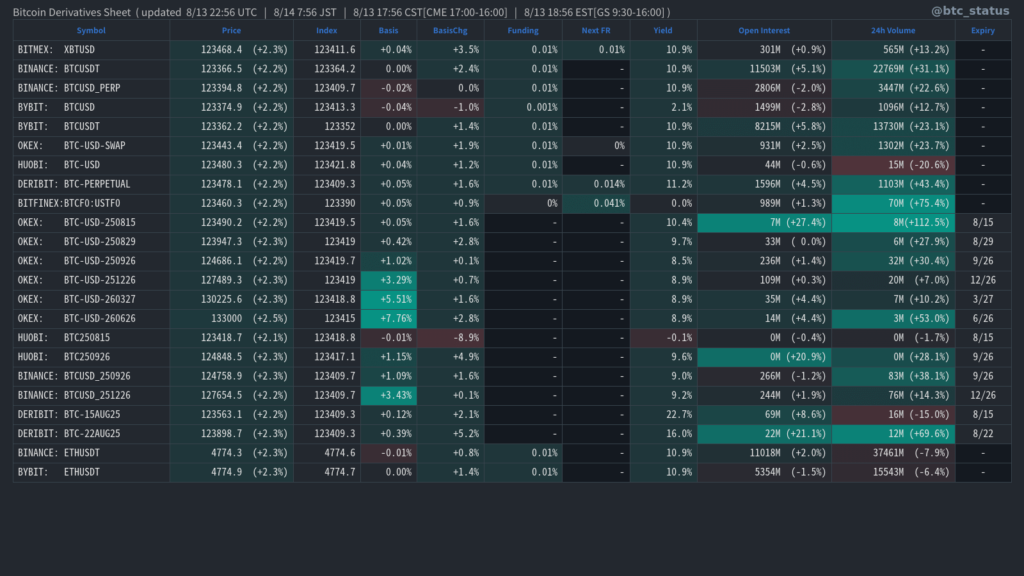Click the 24h Volume column header
This screenshot has height=576, width=1024.
pyautogui.click(x=893, y=30)
